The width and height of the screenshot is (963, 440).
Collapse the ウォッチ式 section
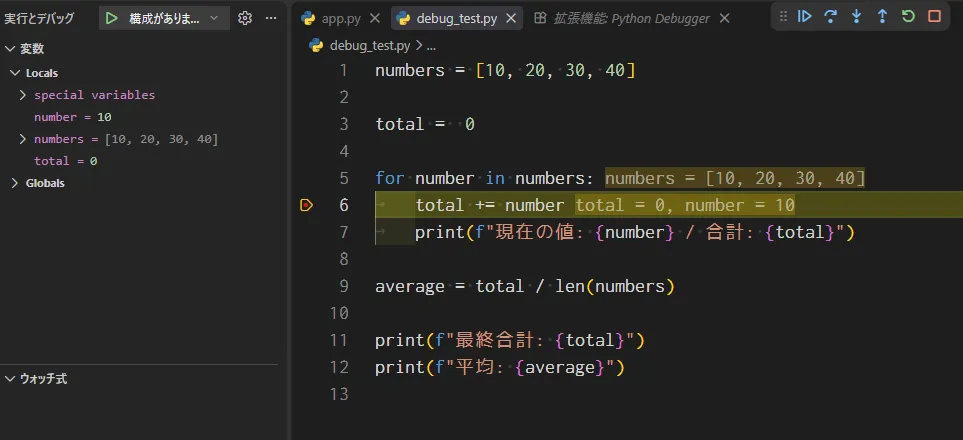point(10,379)
